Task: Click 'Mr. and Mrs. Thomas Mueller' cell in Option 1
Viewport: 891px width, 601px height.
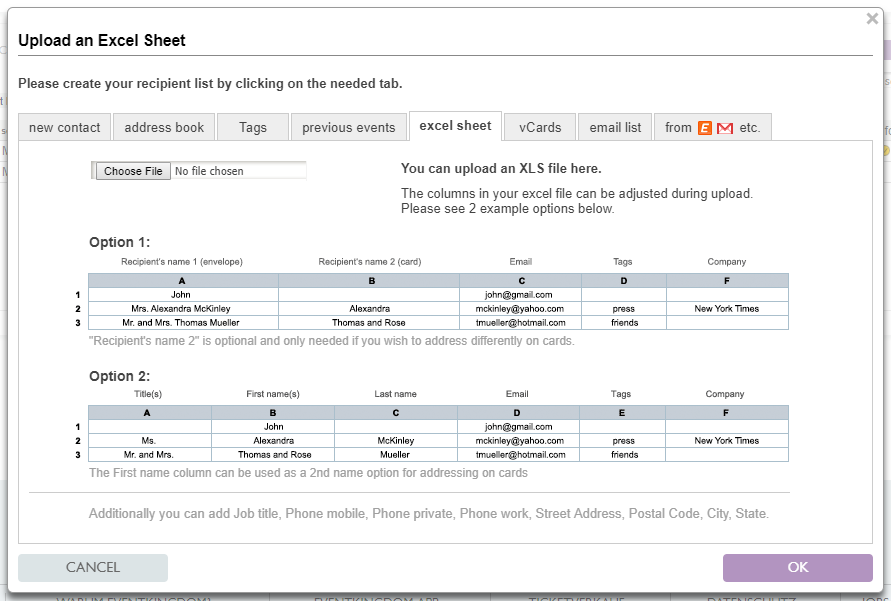Action: (x=181, y=323)
